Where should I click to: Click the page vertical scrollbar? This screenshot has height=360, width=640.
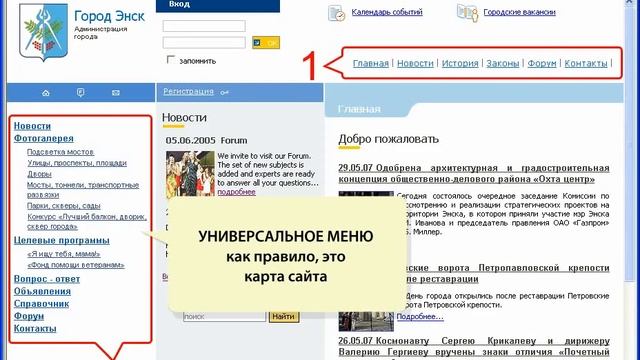click(629, 143)
